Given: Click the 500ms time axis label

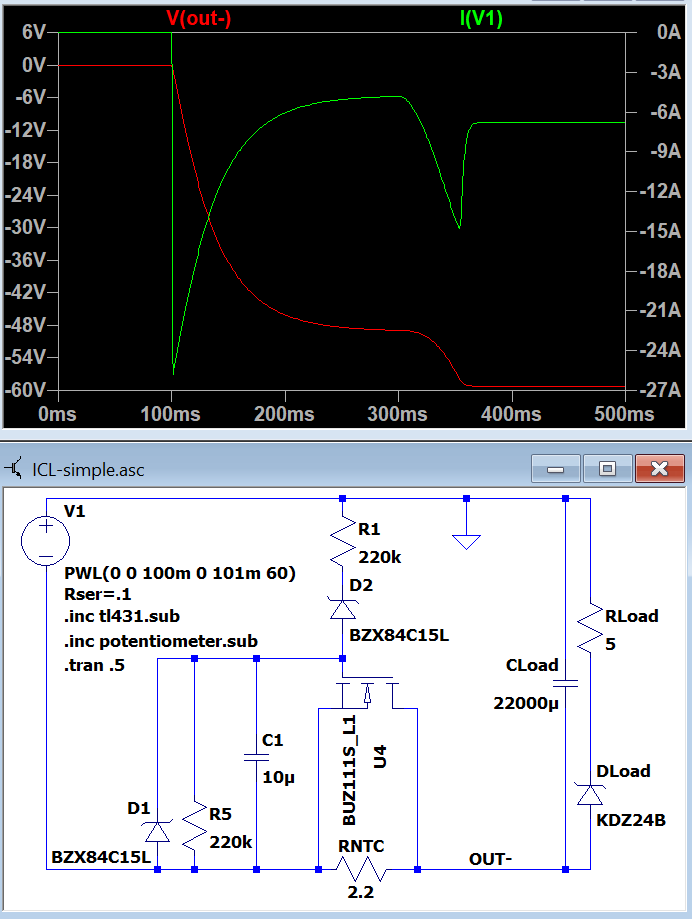Looking at the screenshot, I should (624, 414).
